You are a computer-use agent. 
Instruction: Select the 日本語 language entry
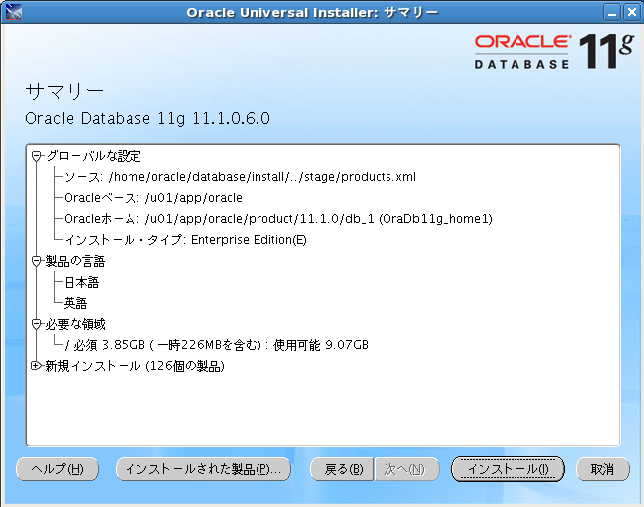(82, 282)
